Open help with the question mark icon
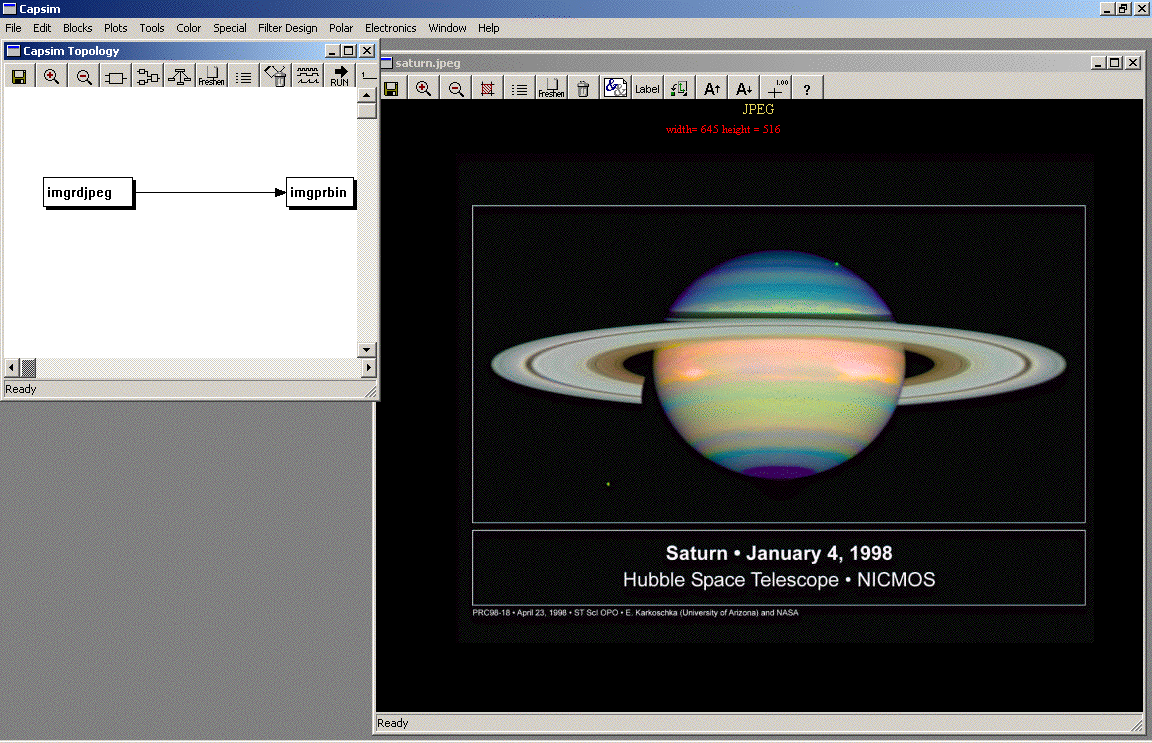The height and width of the screenshot is (743, 1152). [807, 89]
